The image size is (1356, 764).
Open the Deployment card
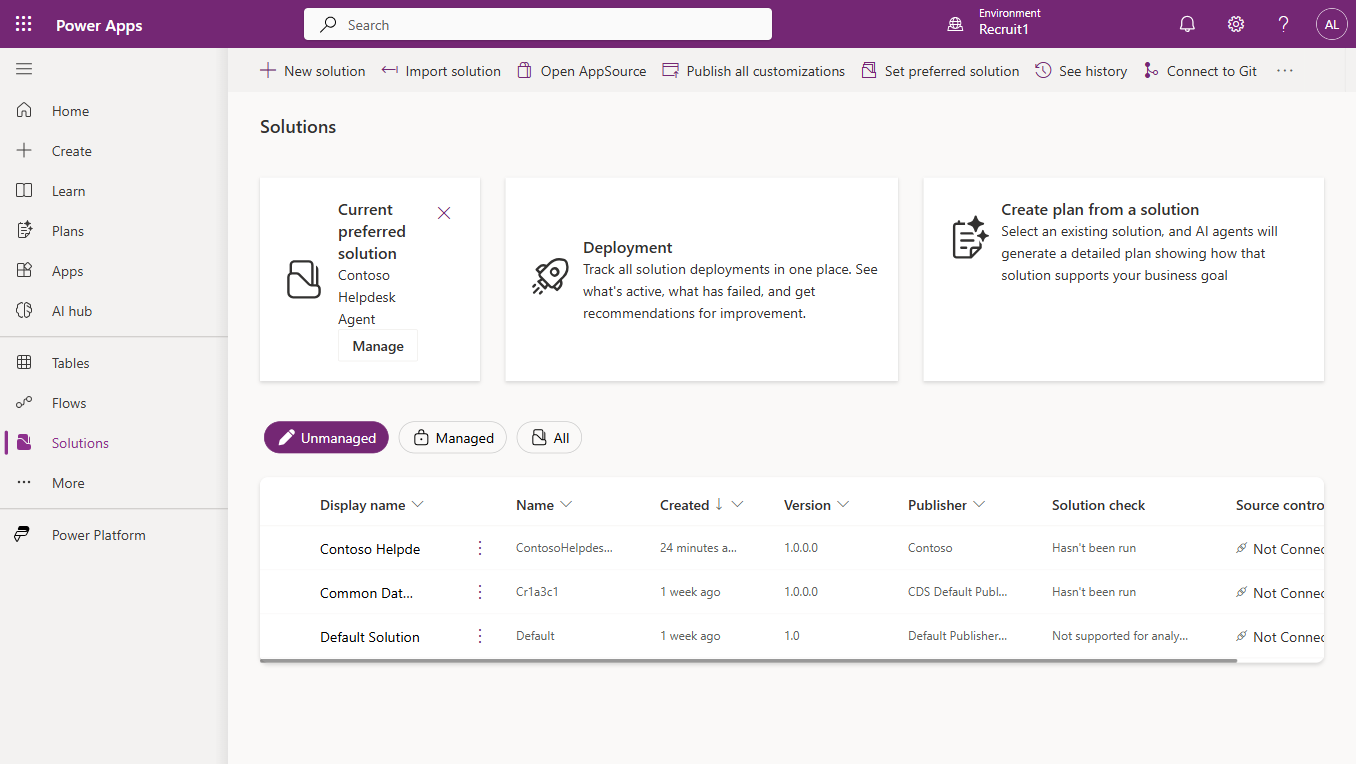[x=702, y=280]
